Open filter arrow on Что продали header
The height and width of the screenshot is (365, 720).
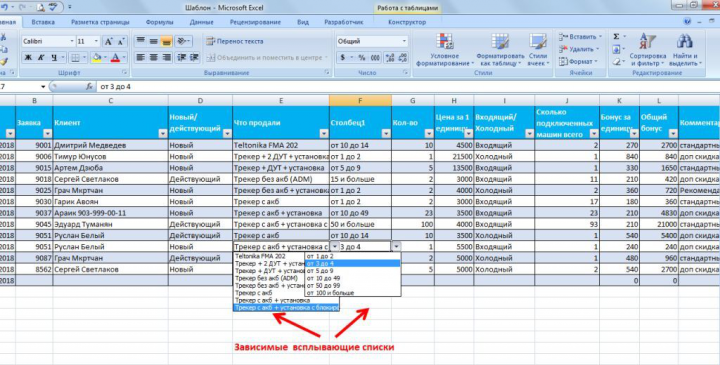coord(324,134)
